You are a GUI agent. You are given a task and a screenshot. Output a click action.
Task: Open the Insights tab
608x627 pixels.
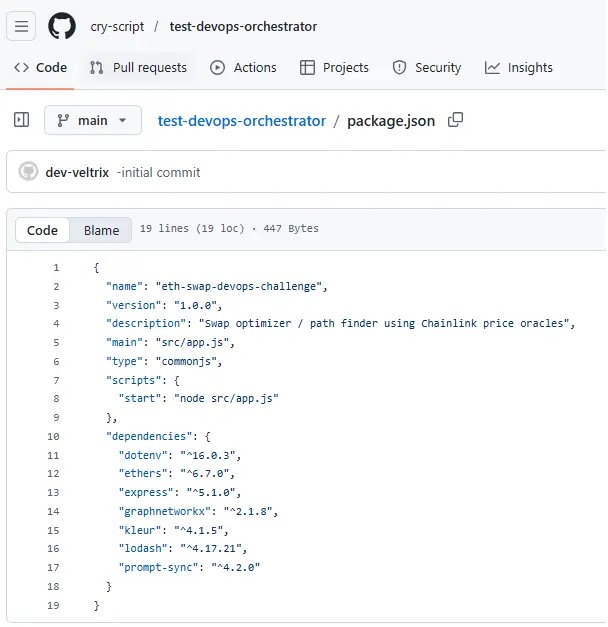click(x=518, y=68)
